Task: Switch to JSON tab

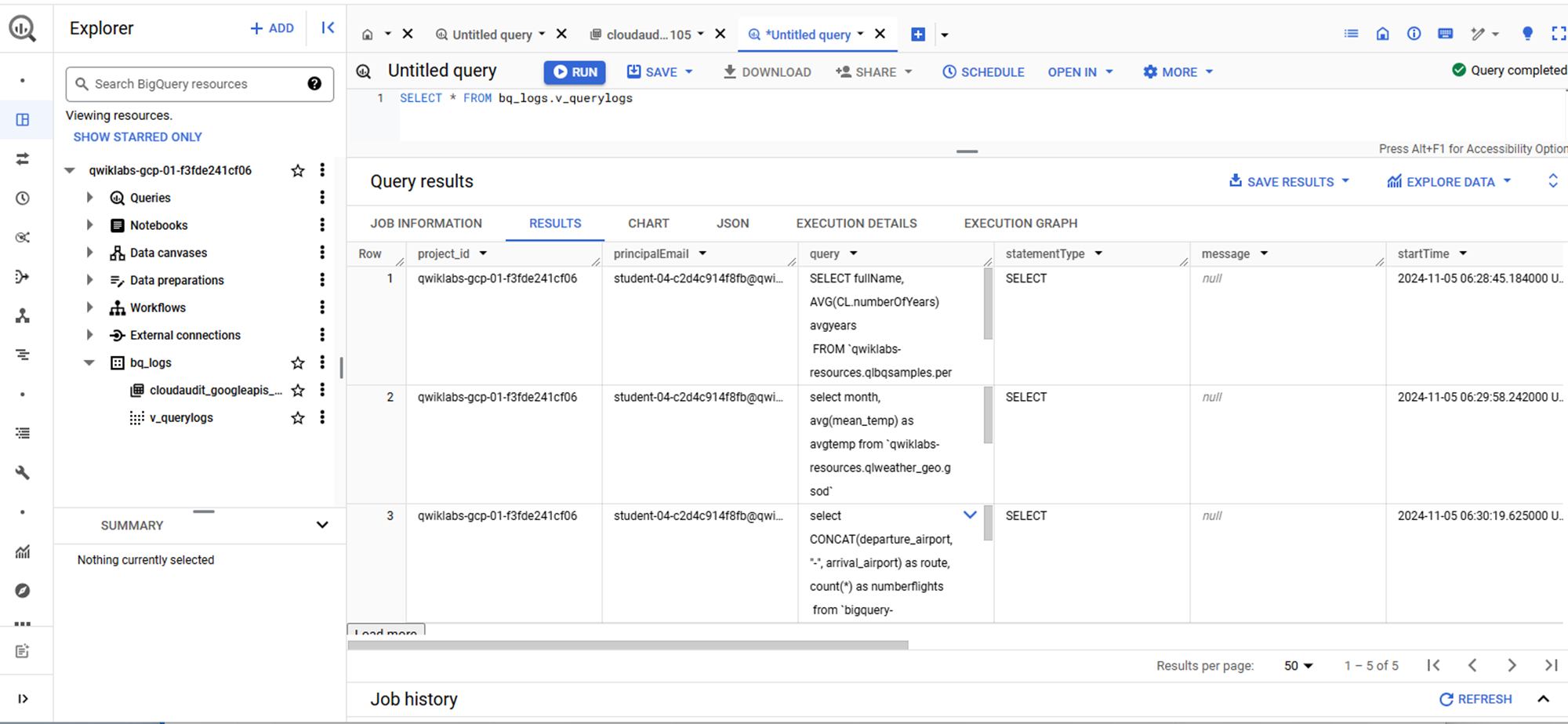Action: point(732,224)
